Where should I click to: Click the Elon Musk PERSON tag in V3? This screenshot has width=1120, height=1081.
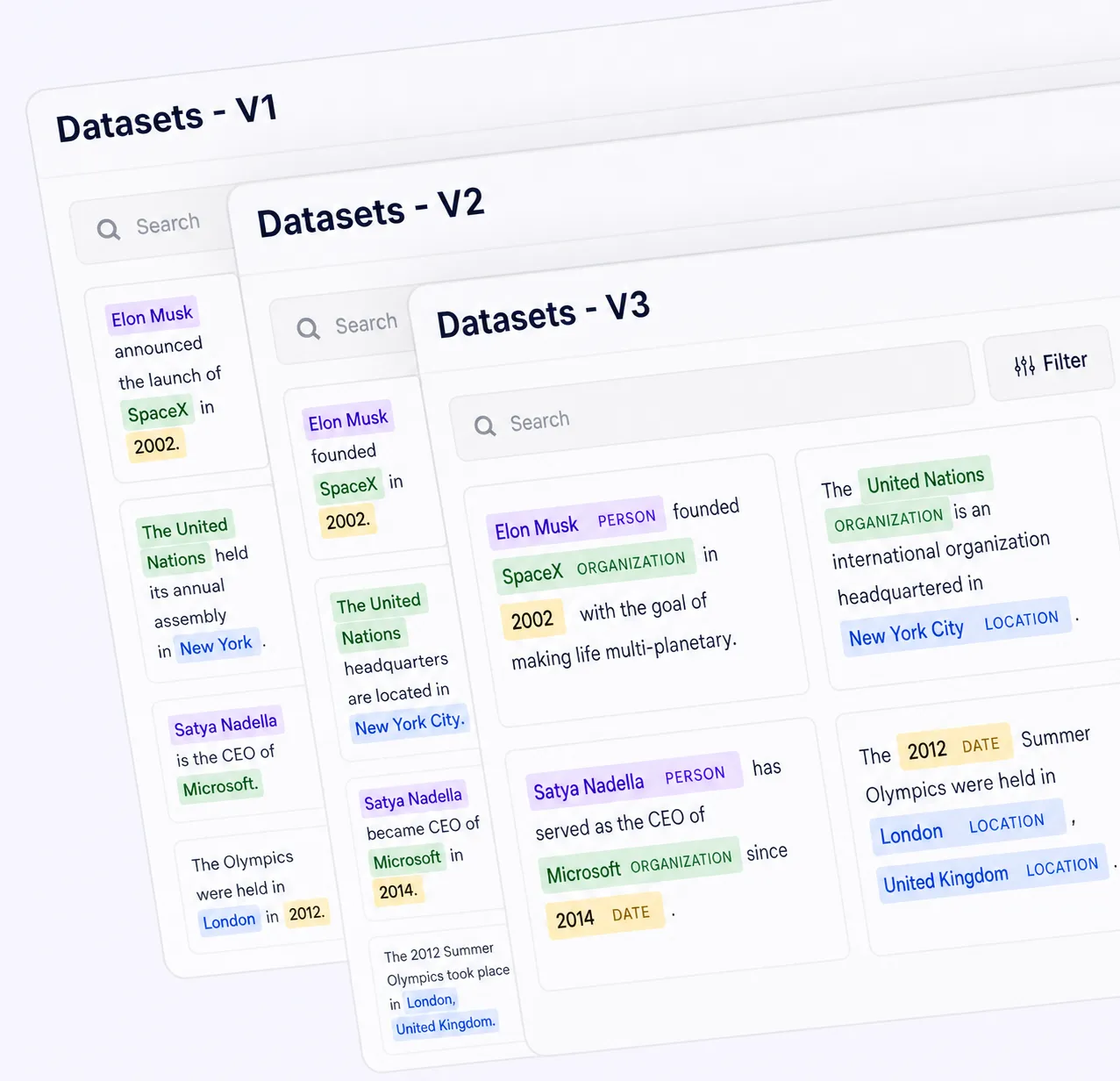(x=575, y=523)
